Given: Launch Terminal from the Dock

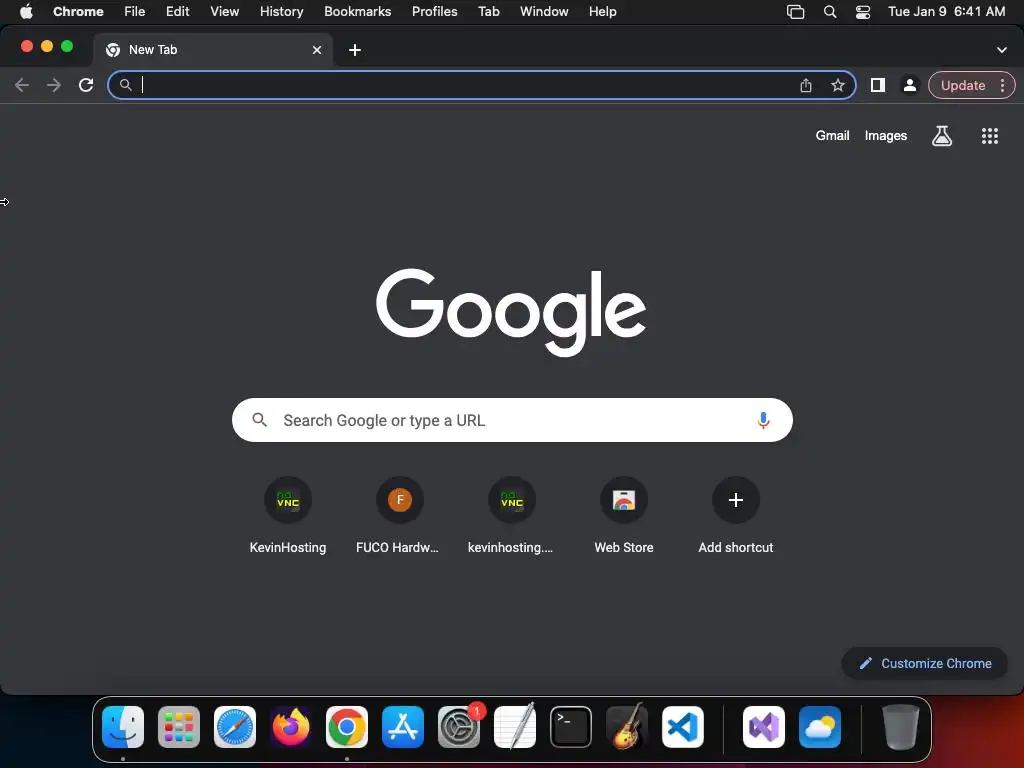Looking at the screenshot, I should coord(571,727).
